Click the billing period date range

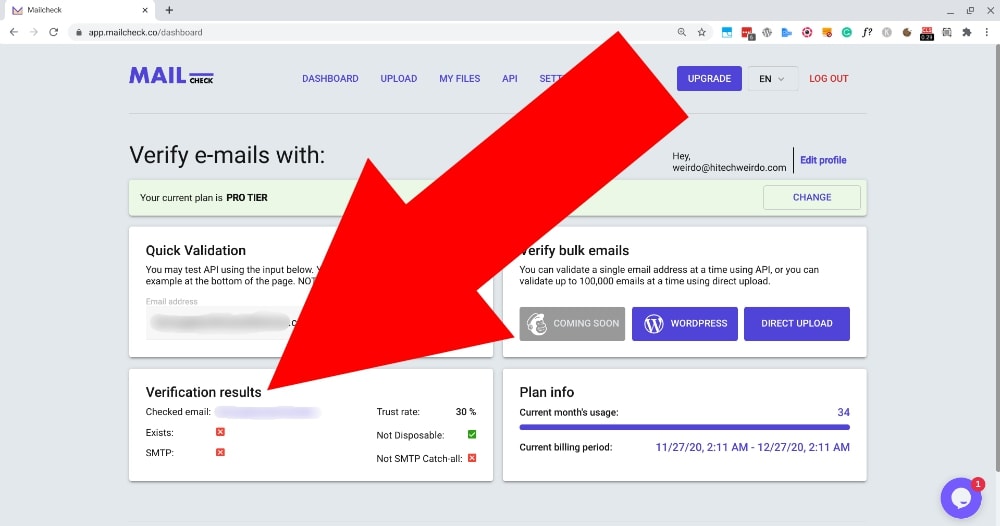coord(753,448)
